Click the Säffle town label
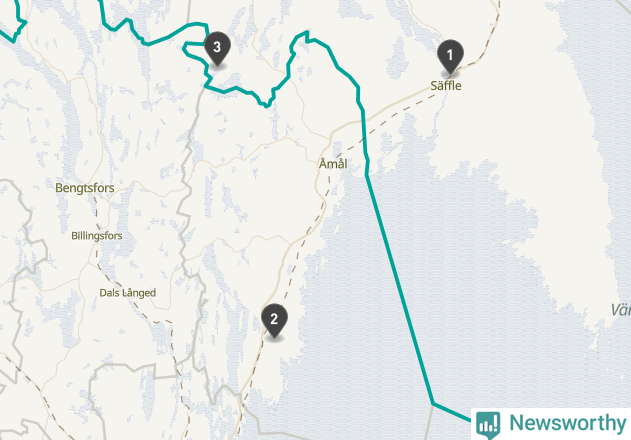The image size is (631, 440). 446,86
